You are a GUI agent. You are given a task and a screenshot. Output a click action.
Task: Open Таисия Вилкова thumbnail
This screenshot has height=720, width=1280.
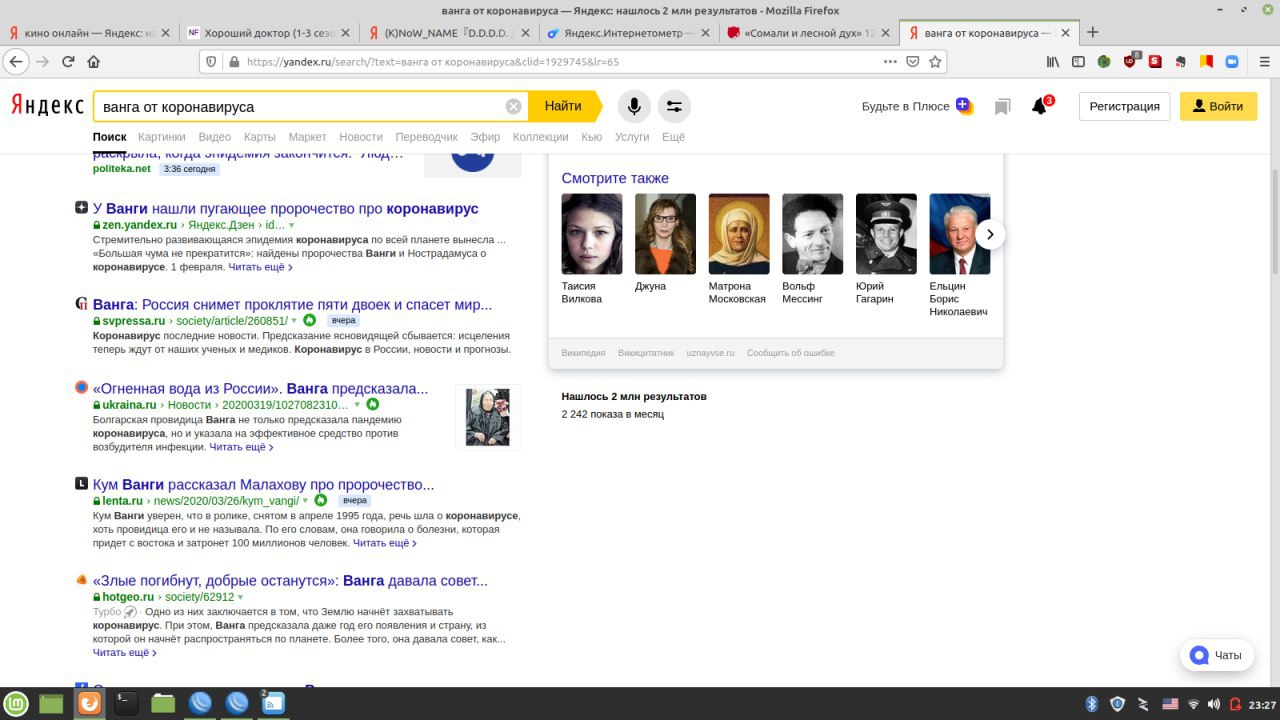coord(592,234)
